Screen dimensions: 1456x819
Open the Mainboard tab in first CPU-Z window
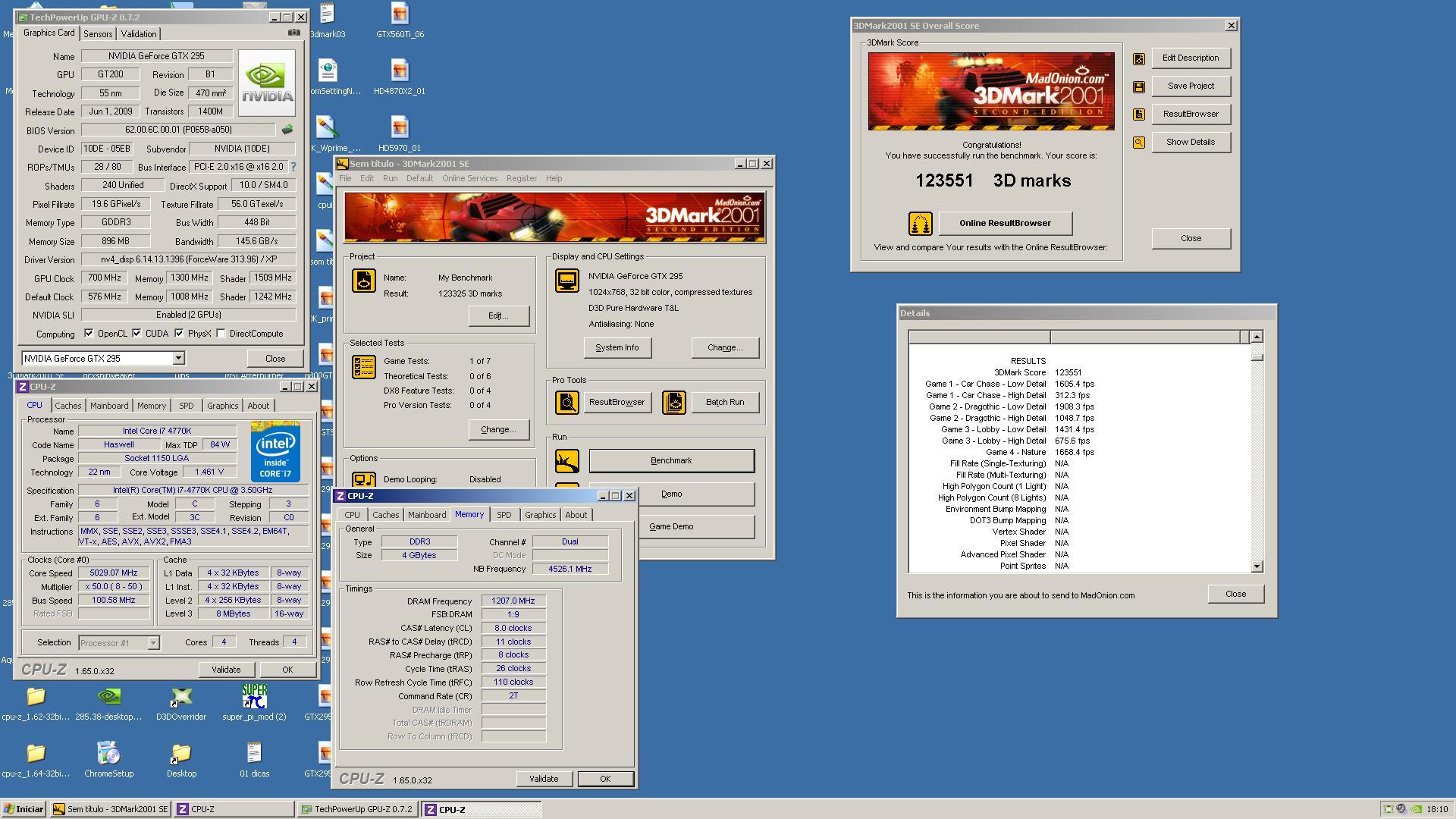[x=109, y=406]
